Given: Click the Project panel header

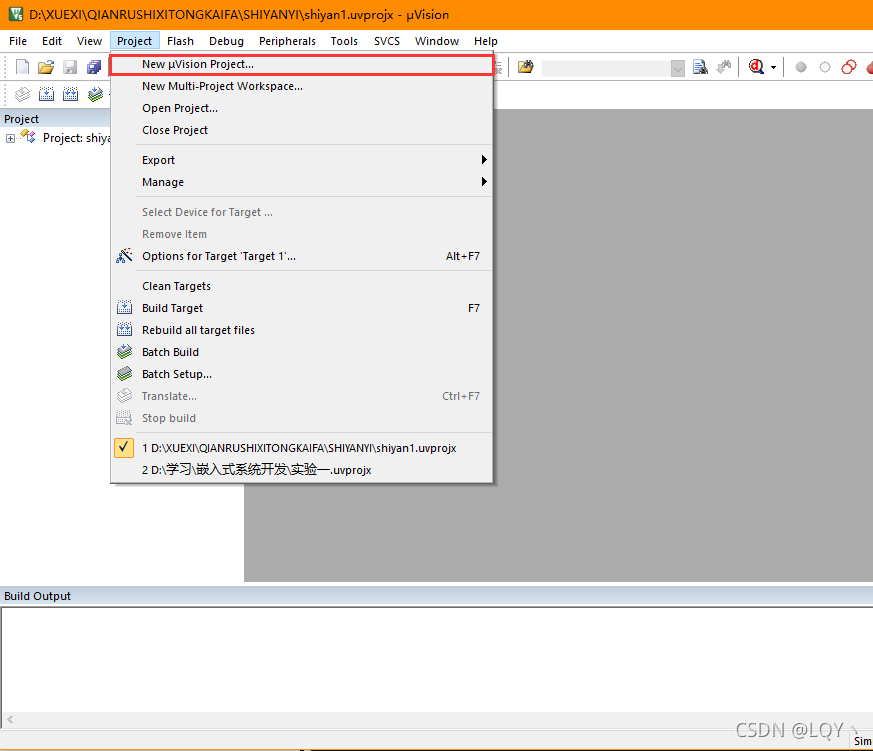Looking at the screenshot, I should [56, 119].
